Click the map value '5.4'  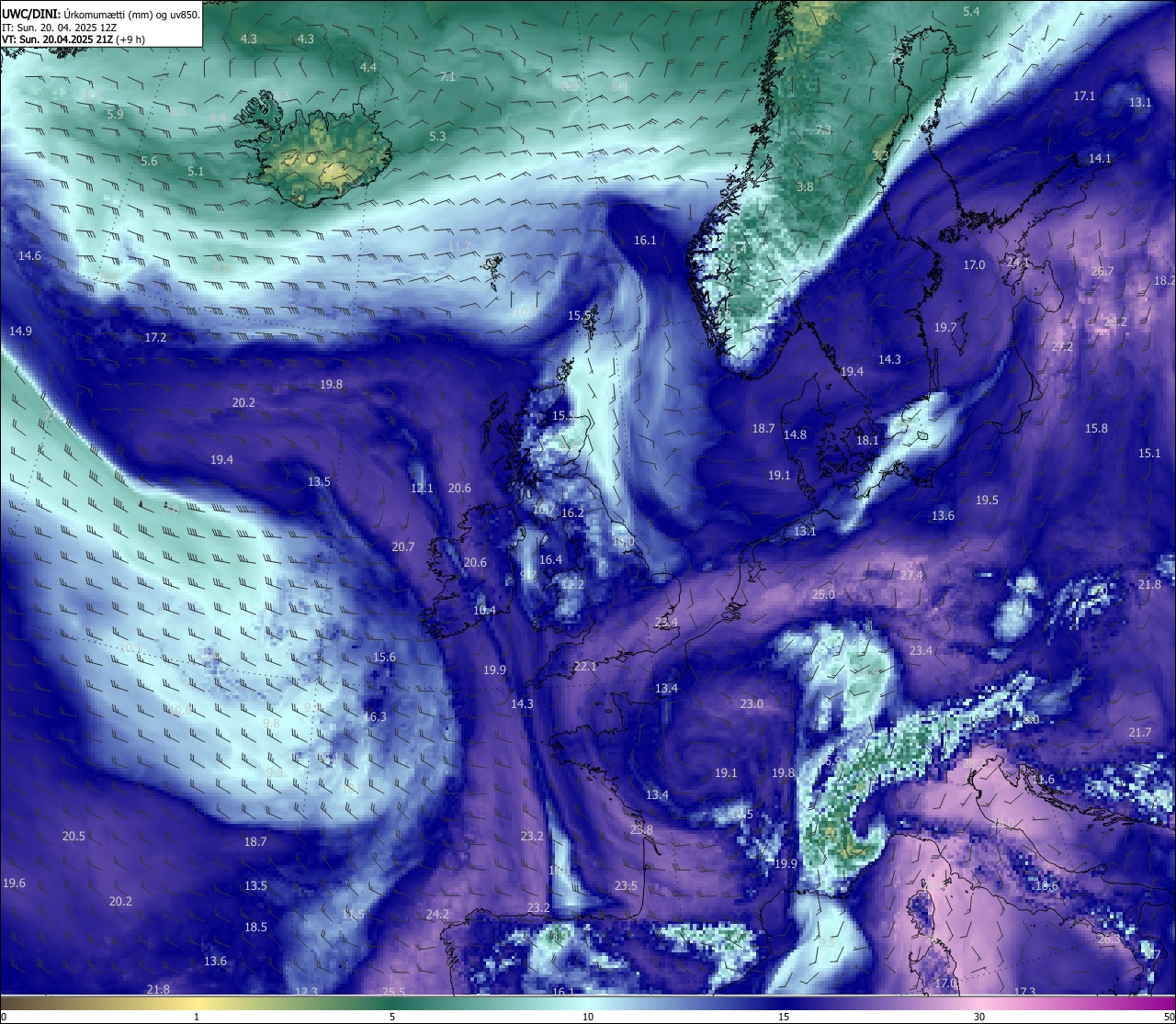971,11
